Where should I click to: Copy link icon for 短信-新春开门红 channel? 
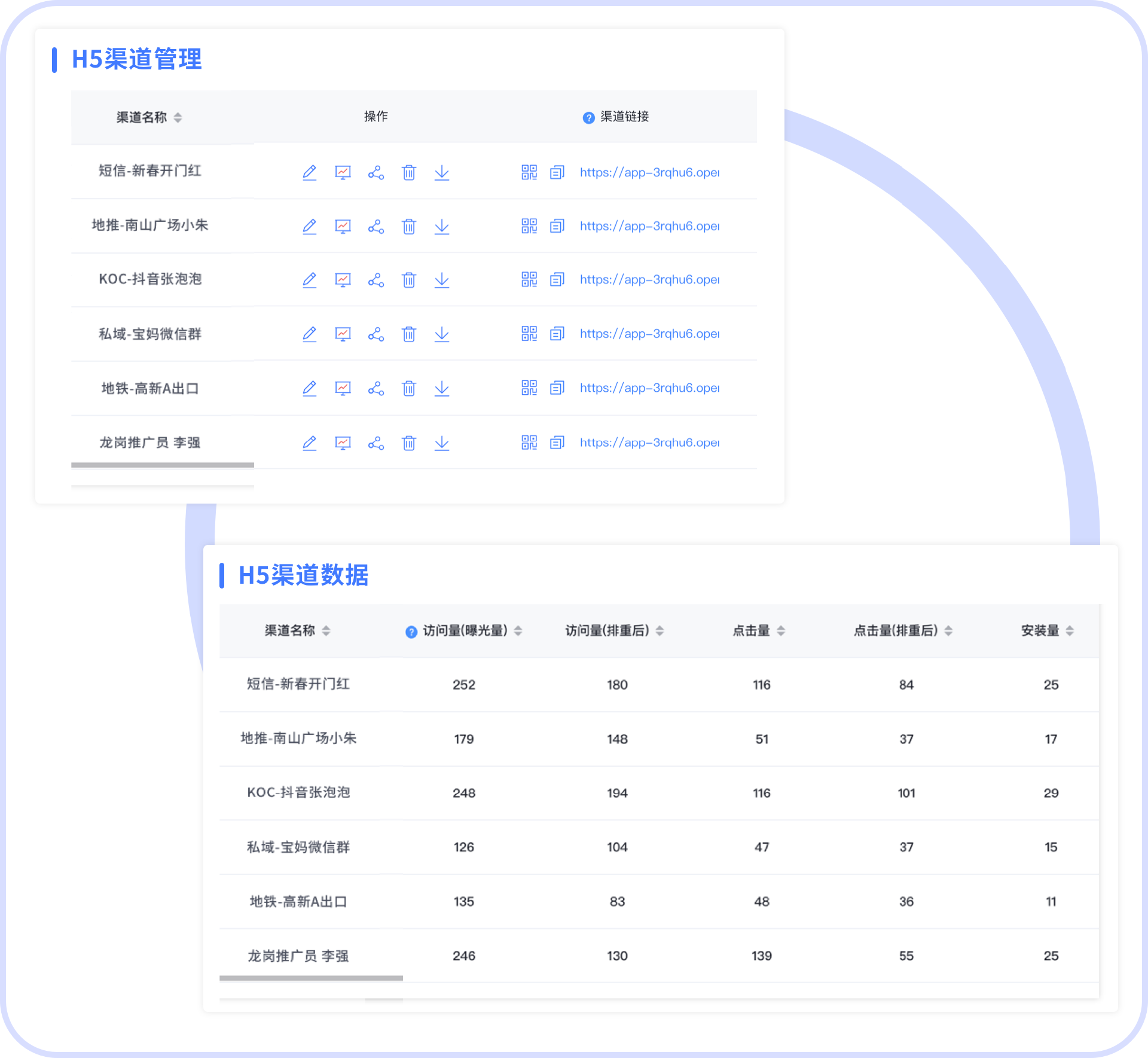tap(557, 173)
